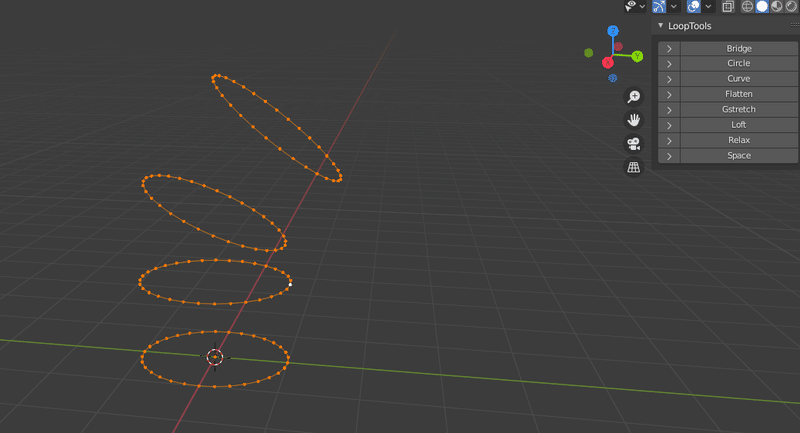800x433 pixels.
Task: Expand the Relax options chevron
Action: pos(669,140)
